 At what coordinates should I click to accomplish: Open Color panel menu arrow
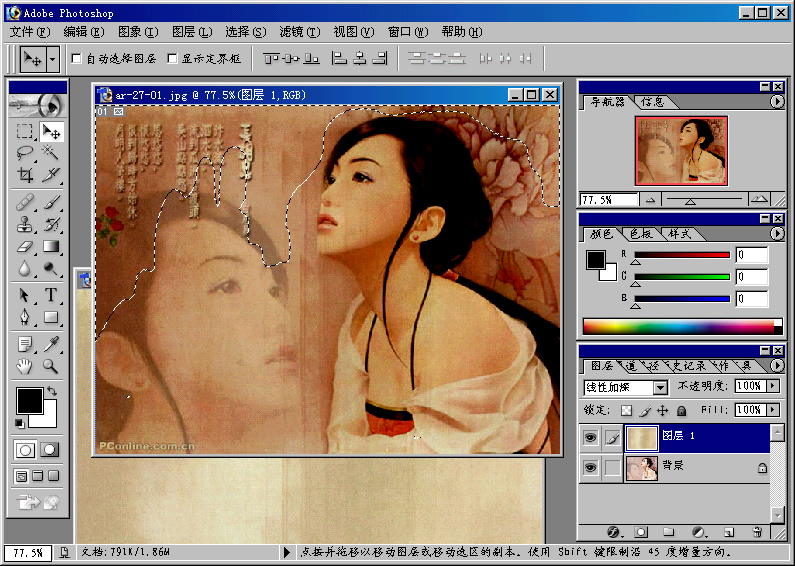[x=777, y=233]
